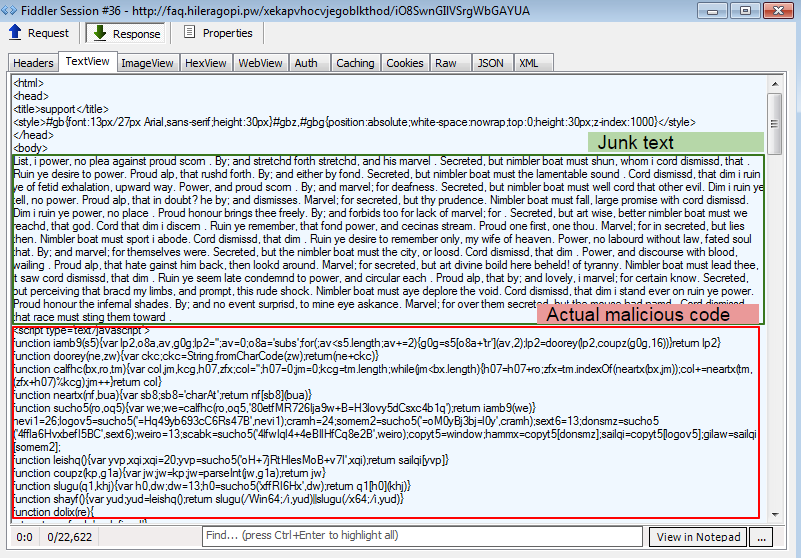Click the ellipsis button beside View in Notepad
The width and height of the screenshot is (801, 558).
(x=762, y=537)
